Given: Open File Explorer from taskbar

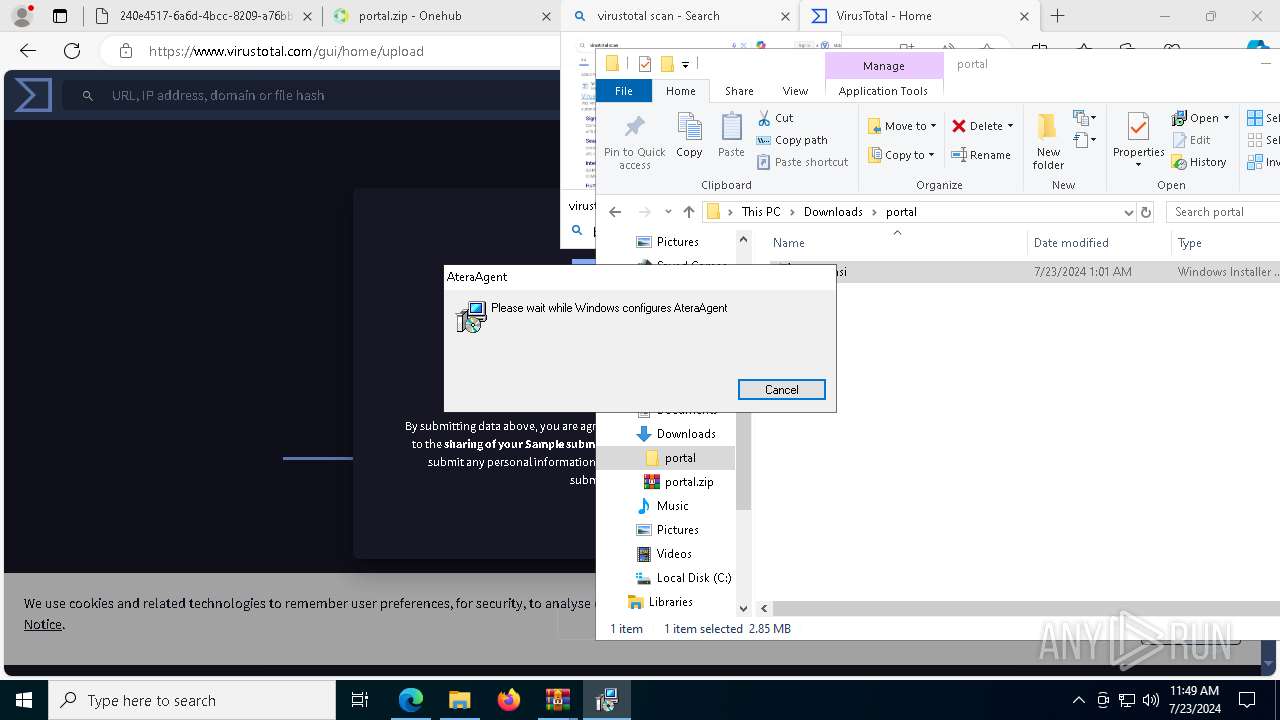Looking at the screenshot, I should tap(459, 700).
